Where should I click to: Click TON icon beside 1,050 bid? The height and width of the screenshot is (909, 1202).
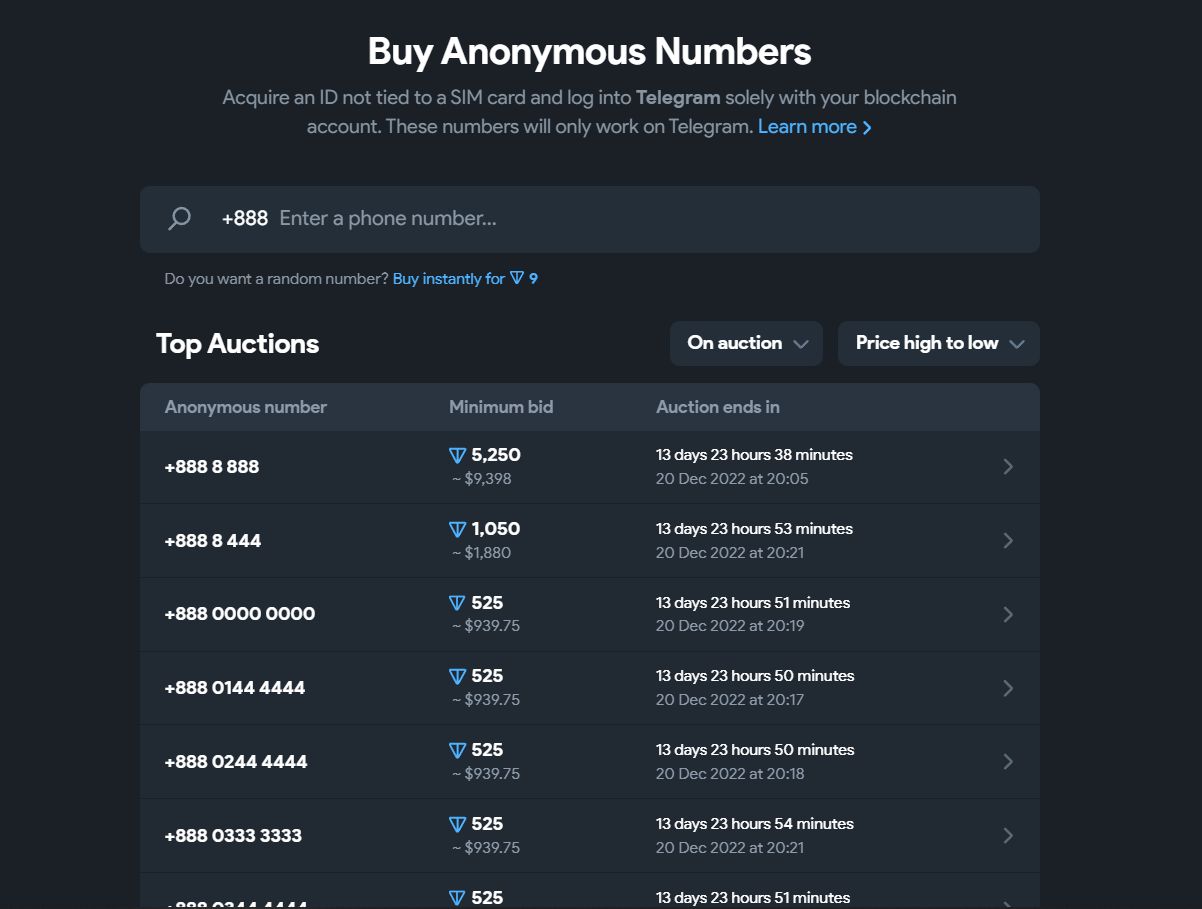click(x=458, y=530)
